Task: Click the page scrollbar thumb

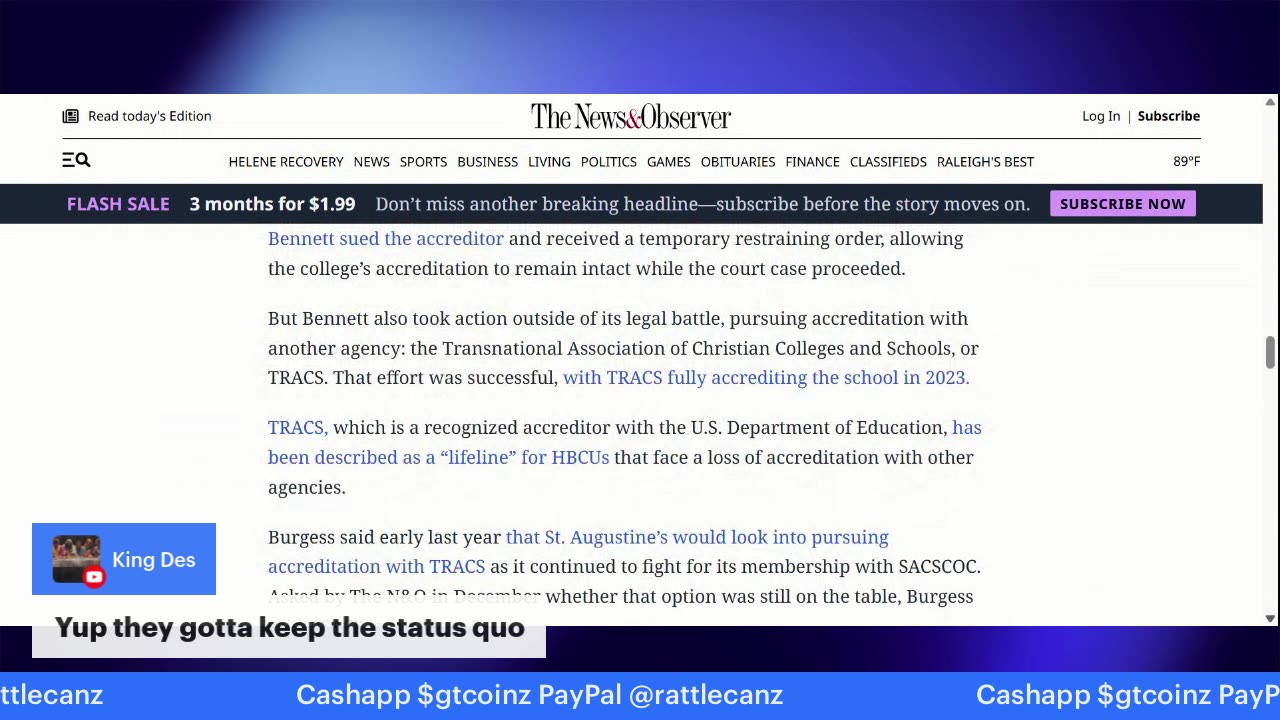Action: click(x=1270, y=352)
